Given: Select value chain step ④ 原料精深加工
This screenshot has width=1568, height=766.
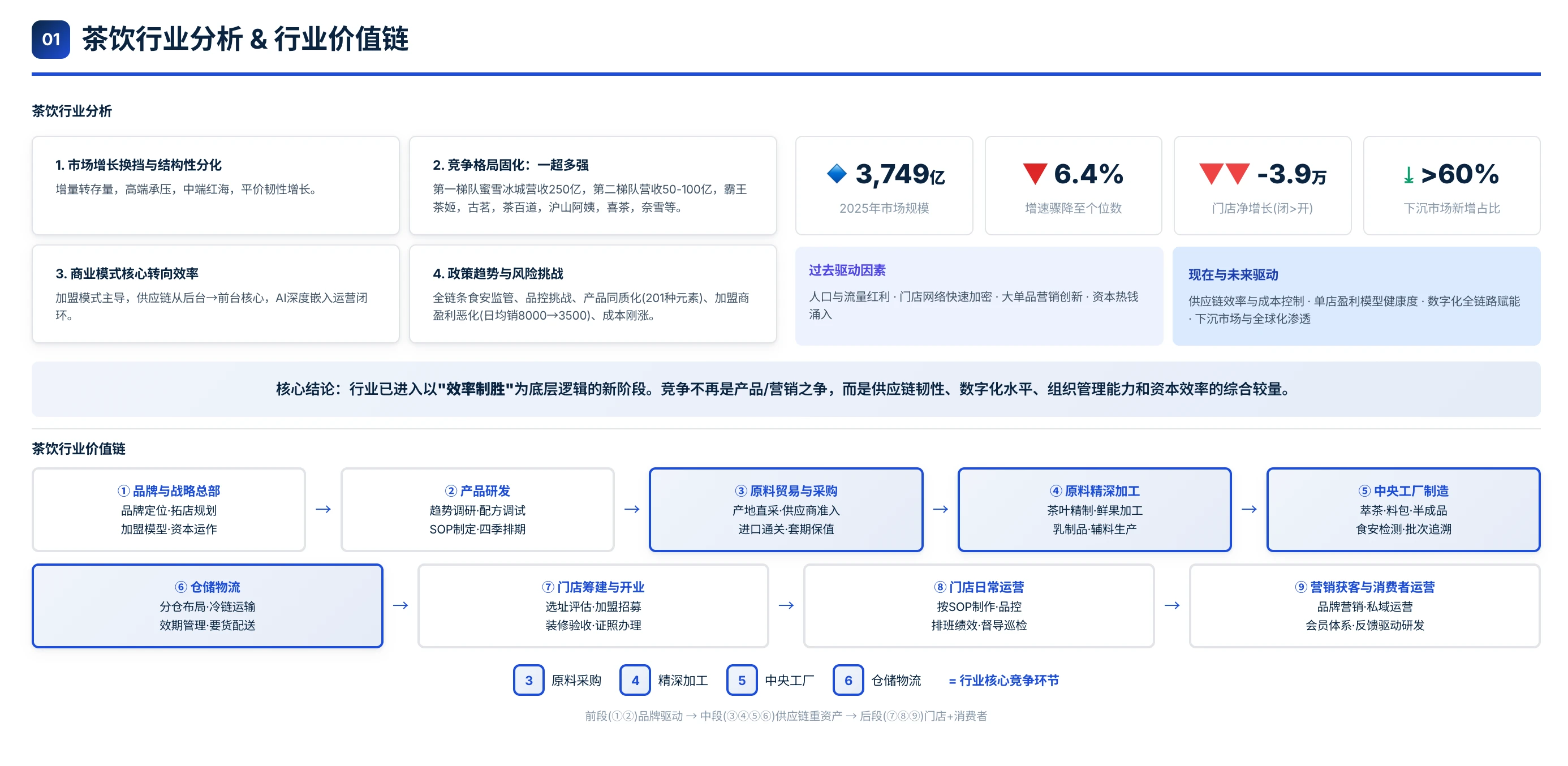Looking at the screenshot, I should tap(1095, 510).
